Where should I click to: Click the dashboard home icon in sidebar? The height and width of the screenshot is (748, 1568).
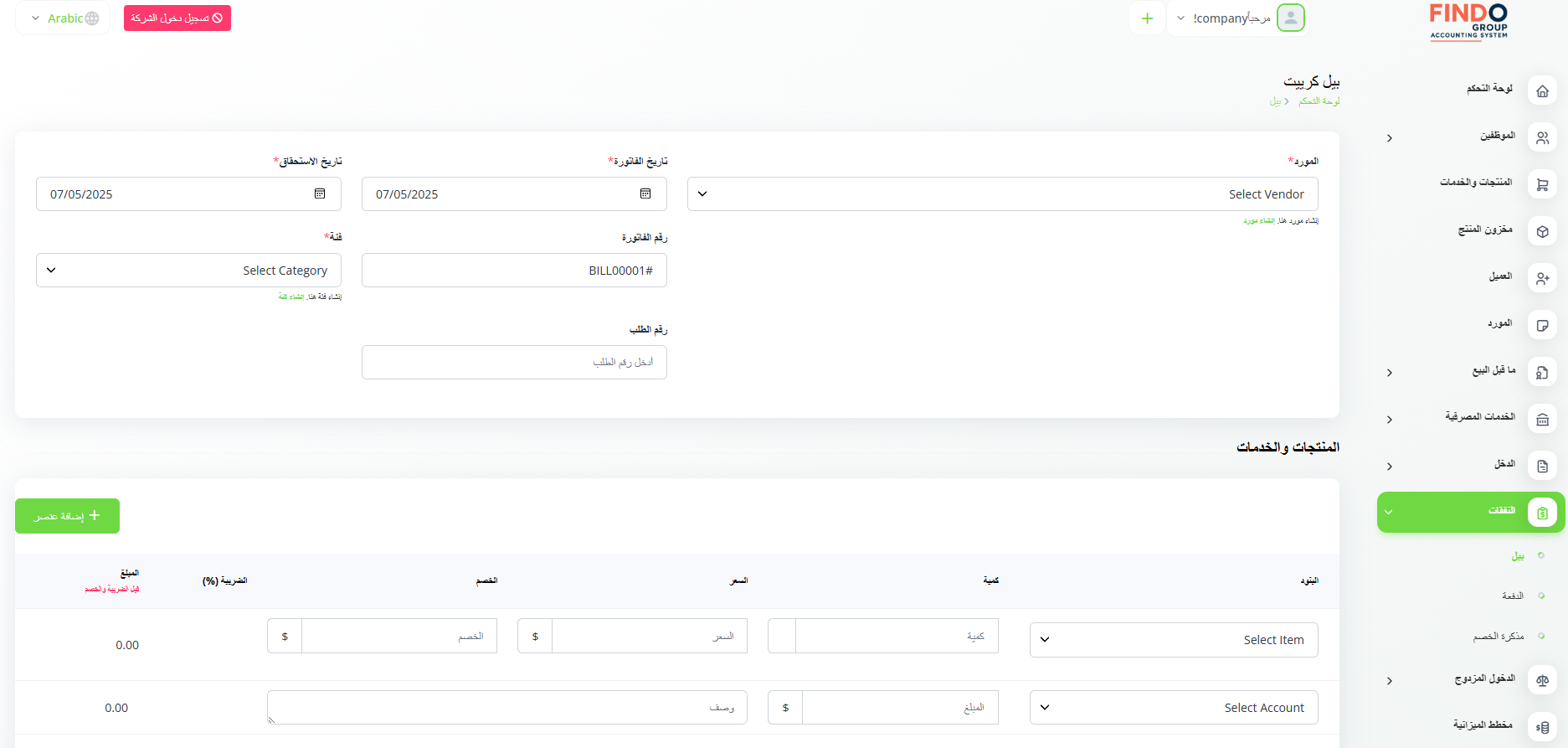coord(1542,91)
